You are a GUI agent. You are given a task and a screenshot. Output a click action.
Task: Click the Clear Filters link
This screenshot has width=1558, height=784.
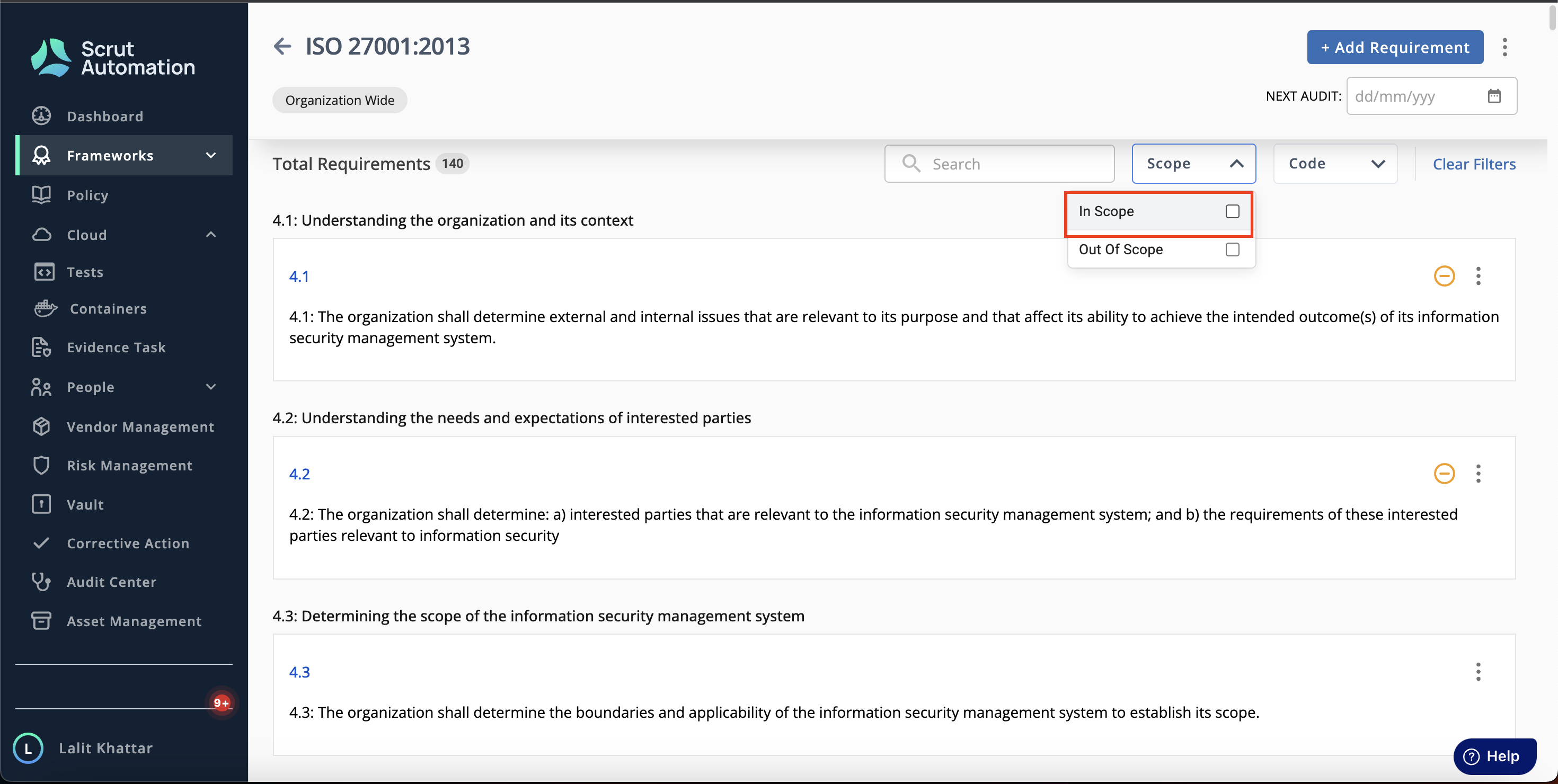click(x=1473, y=164)
